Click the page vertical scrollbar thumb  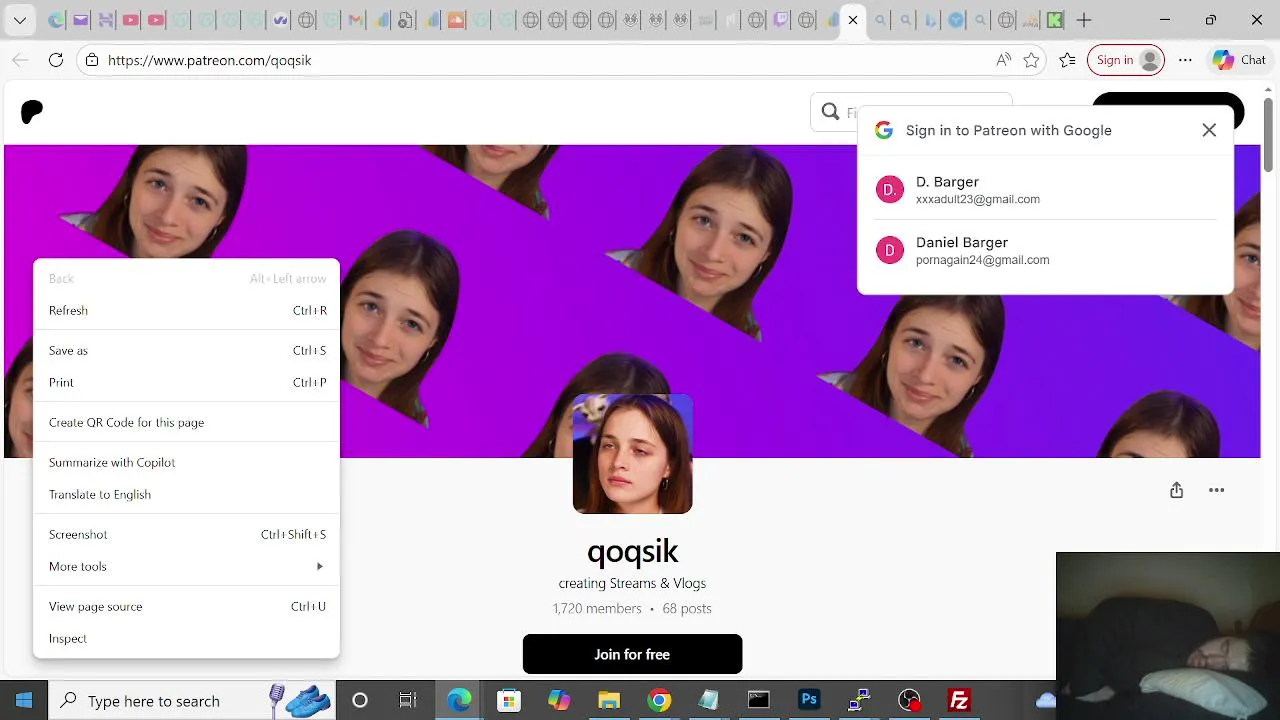coord(1269,134)
